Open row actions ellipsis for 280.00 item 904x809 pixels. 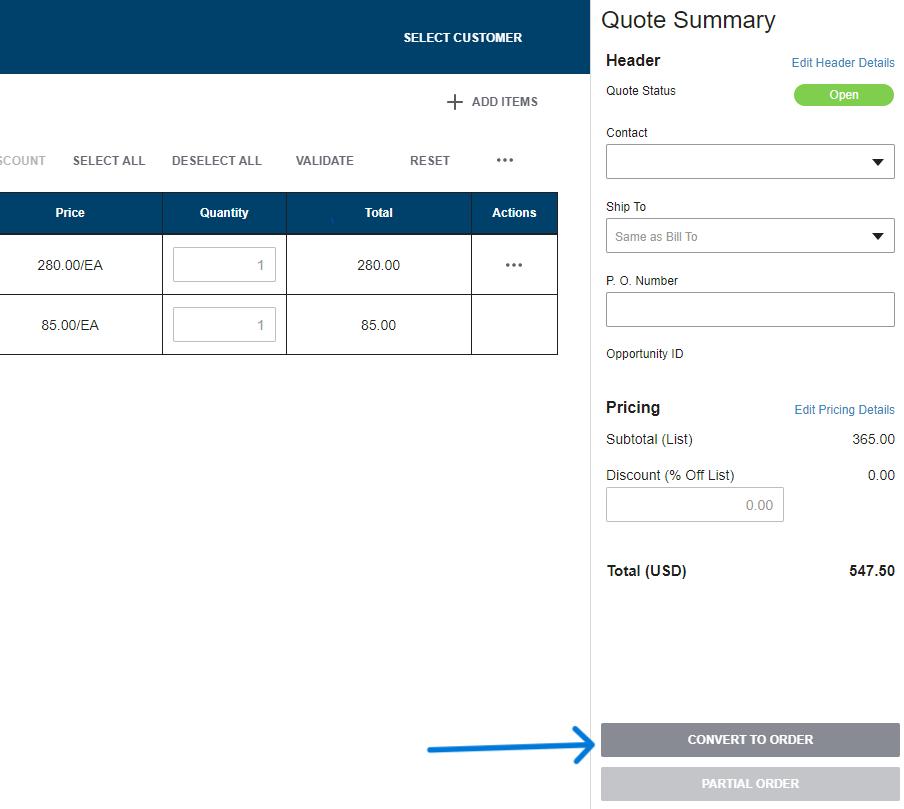514,265
